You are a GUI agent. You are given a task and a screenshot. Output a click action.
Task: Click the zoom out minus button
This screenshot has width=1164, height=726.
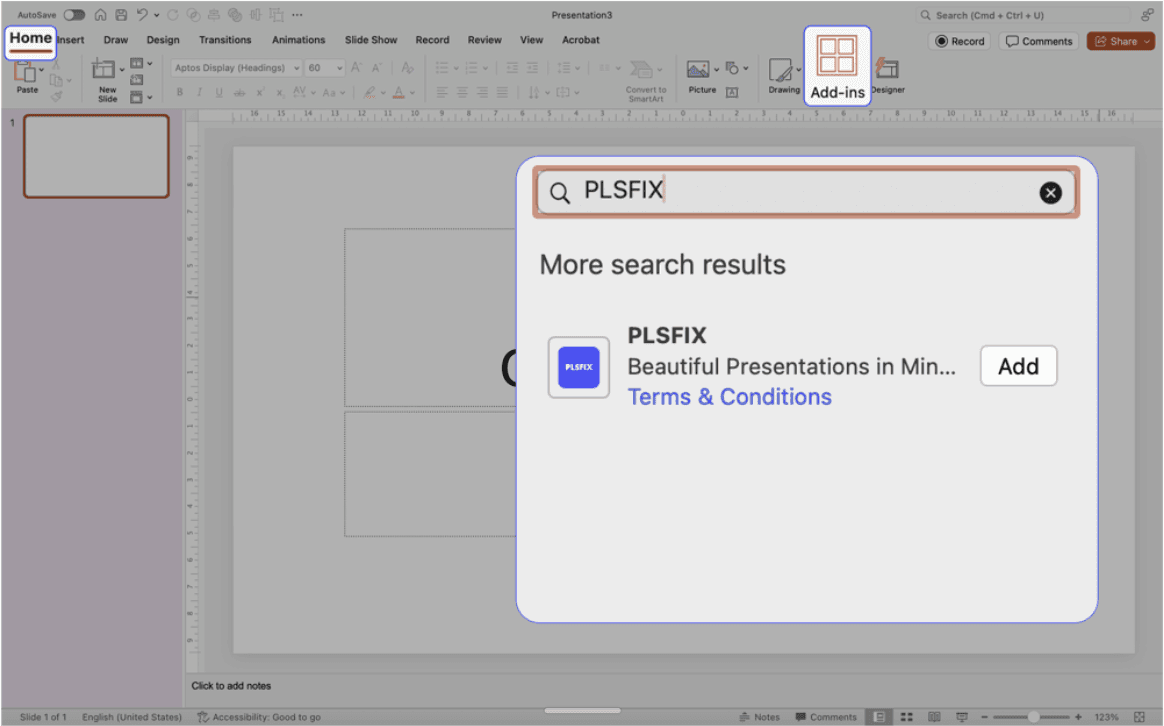point(984,717)
